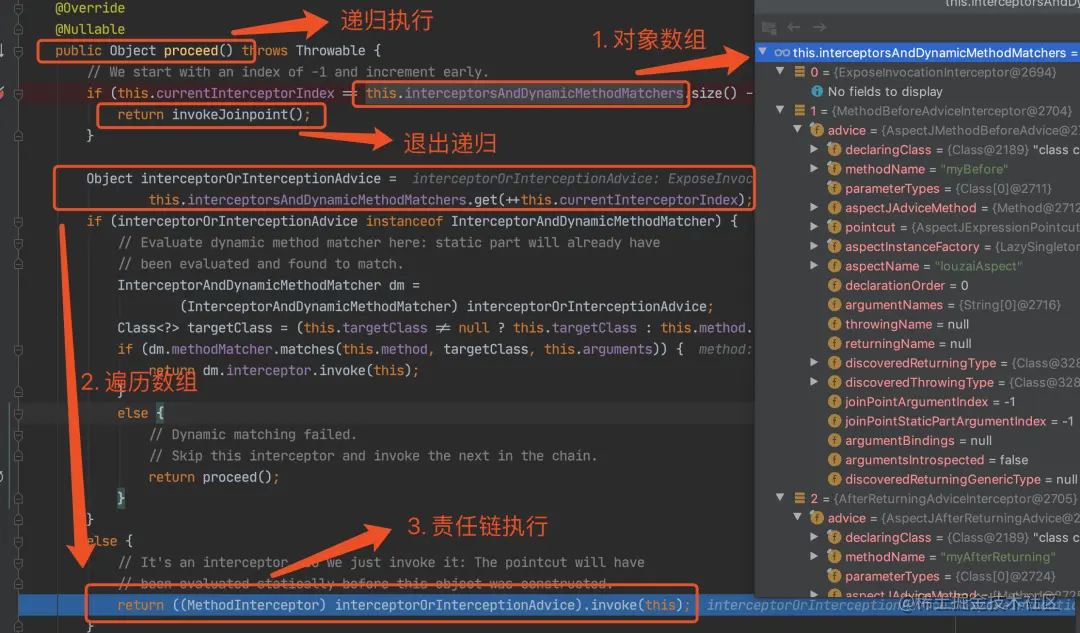Image resolution: width=1080 pixels, height=633 pixels.
Task: Click the field icon beside declarationOrder
Action: pyautogui.click(x=834, y=285)
